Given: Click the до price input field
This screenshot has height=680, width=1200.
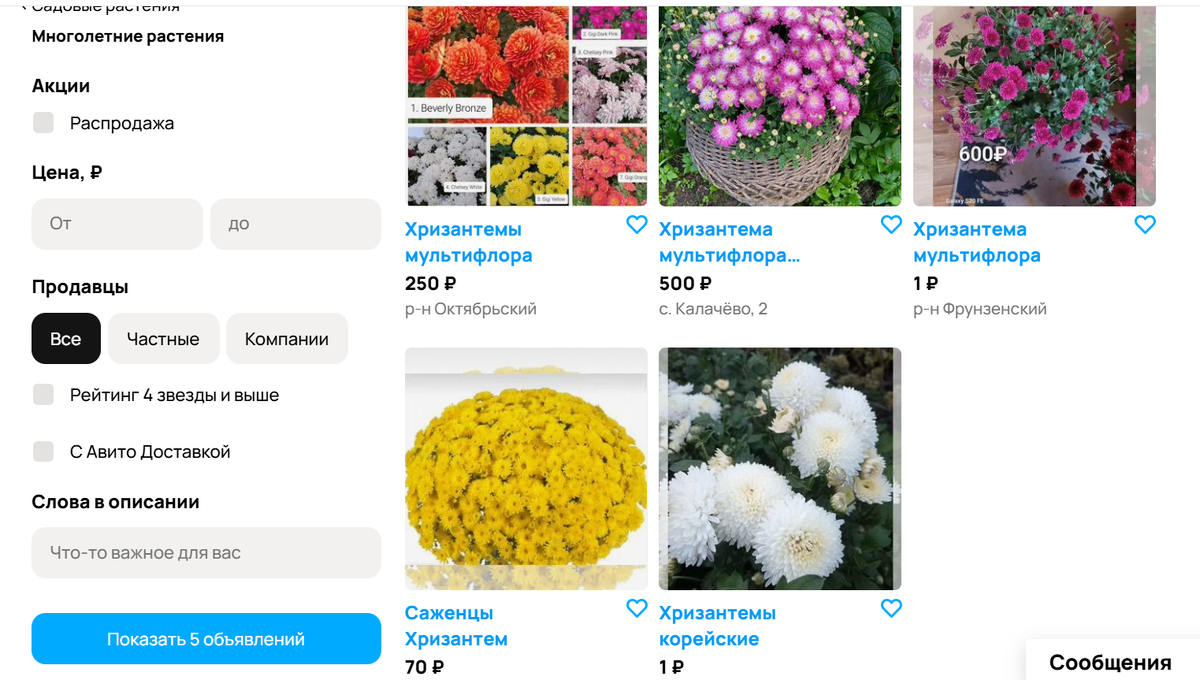Looking at the screenshot, I should 295,224.
